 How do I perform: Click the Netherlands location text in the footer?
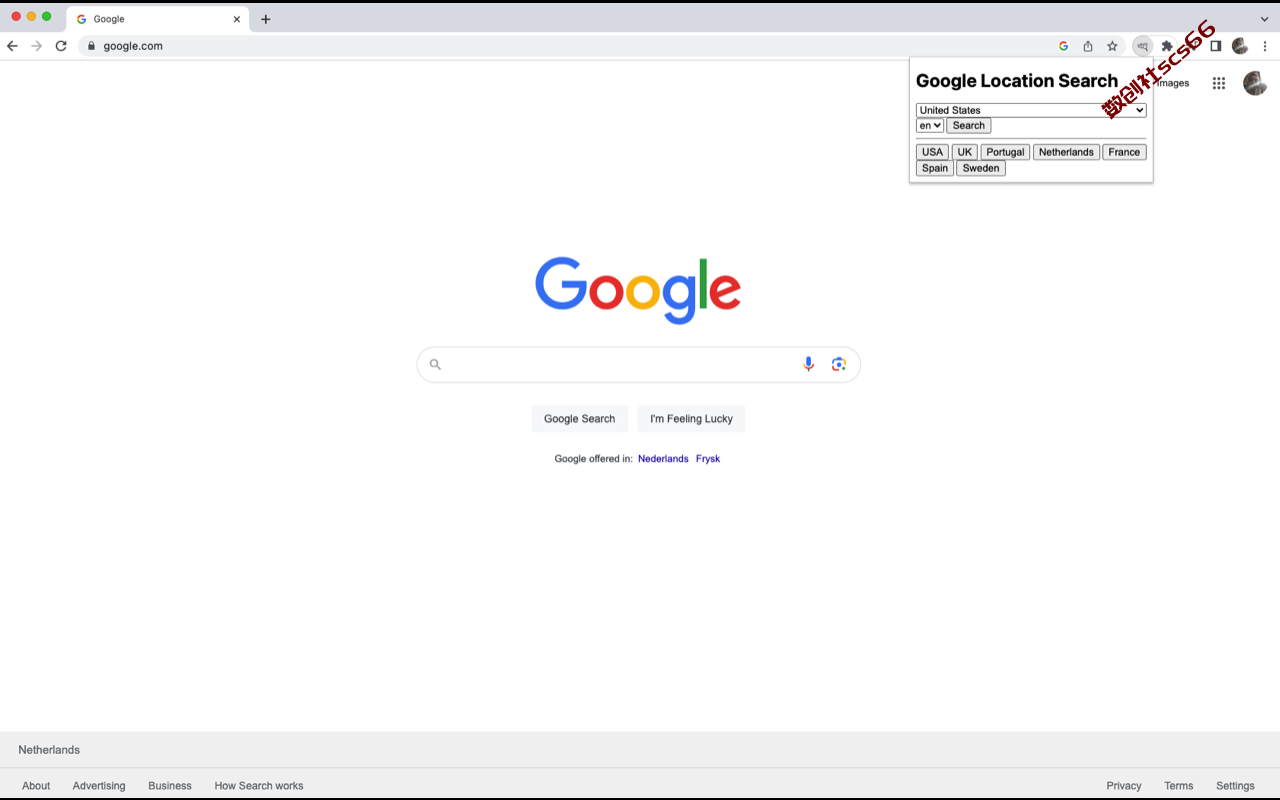[x=49, y=750]
